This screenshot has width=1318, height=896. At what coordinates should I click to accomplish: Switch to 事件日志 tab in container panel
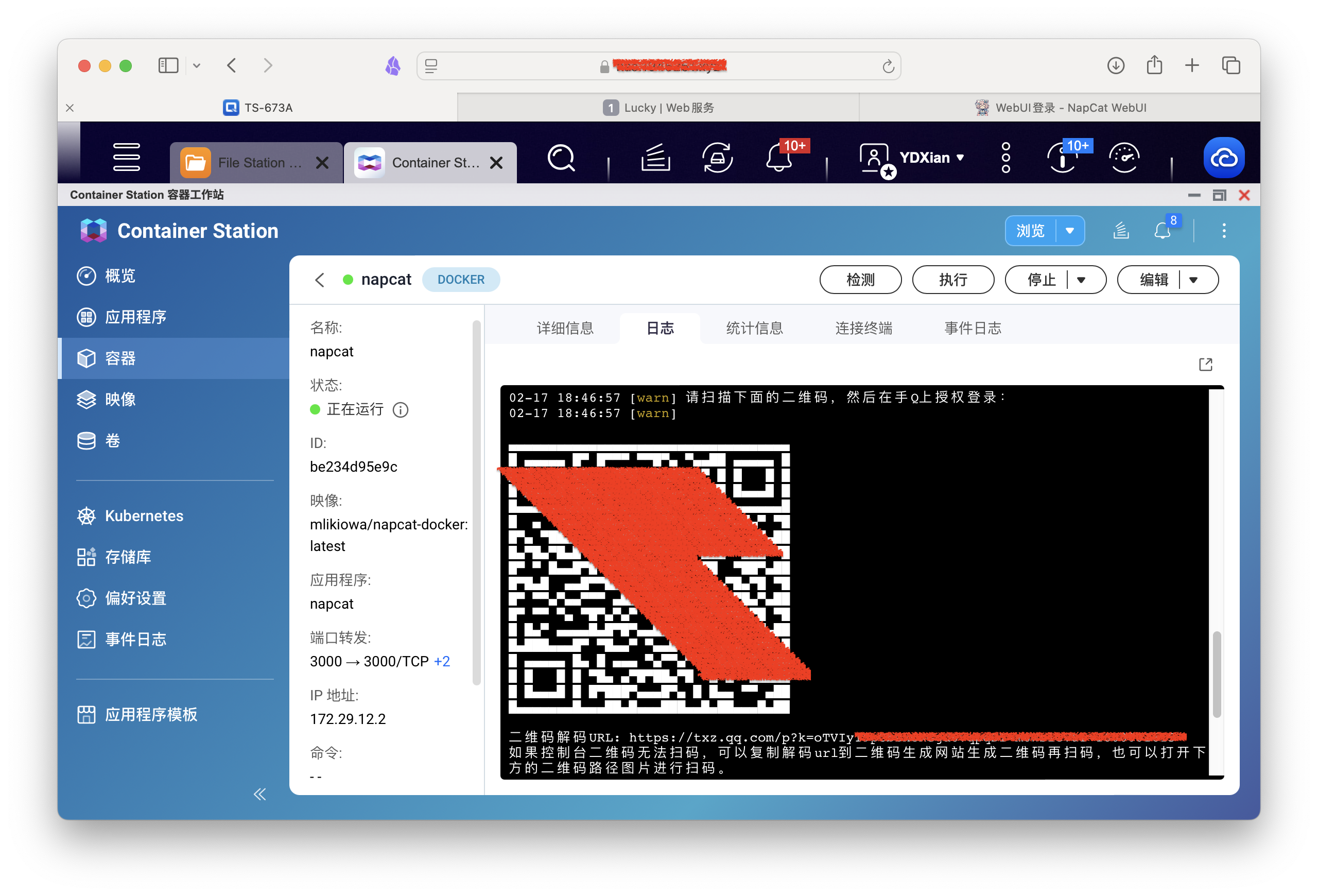pyautogui.click(x=973, y=328)
